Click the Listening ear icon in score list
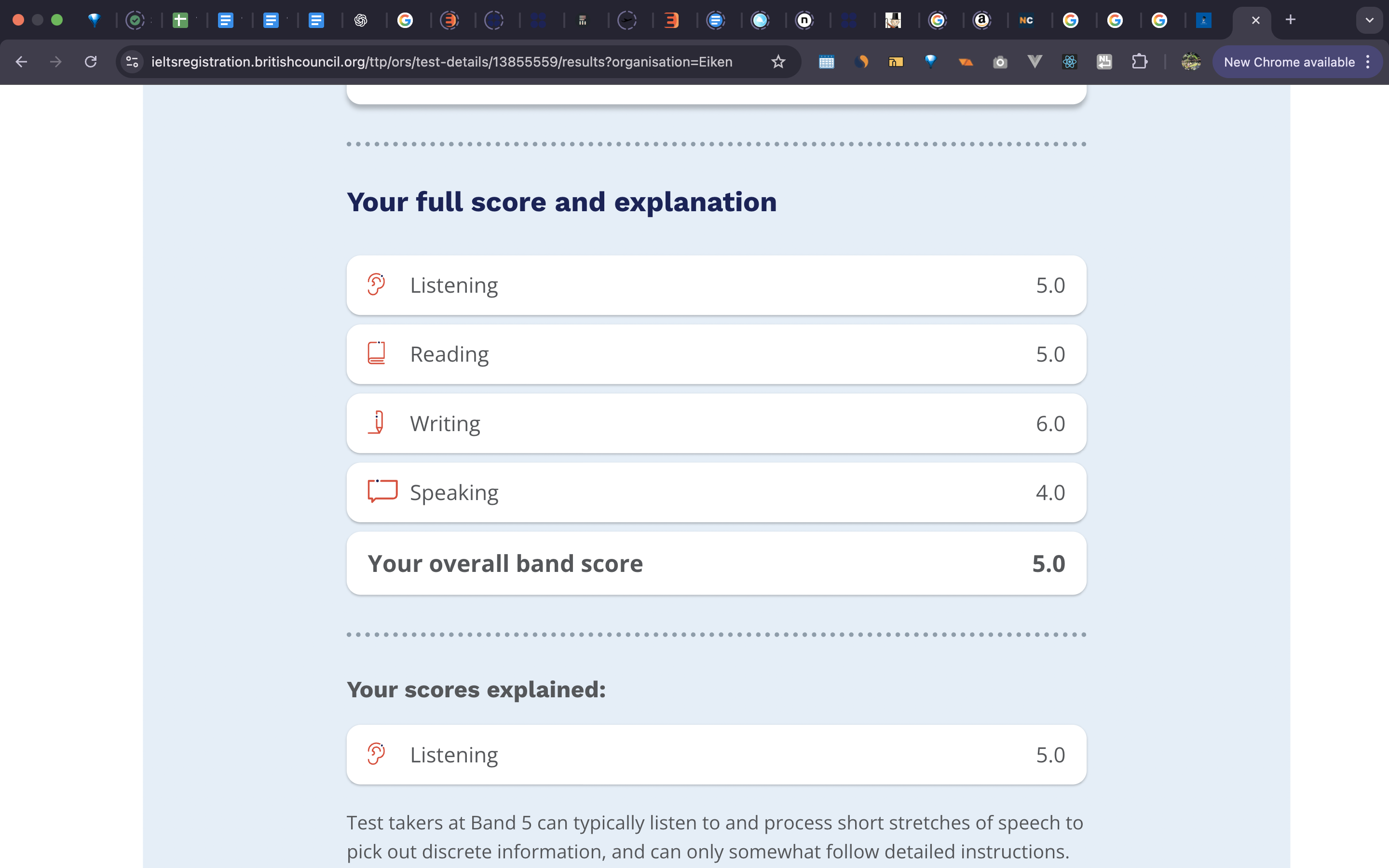 pos(376,285)
